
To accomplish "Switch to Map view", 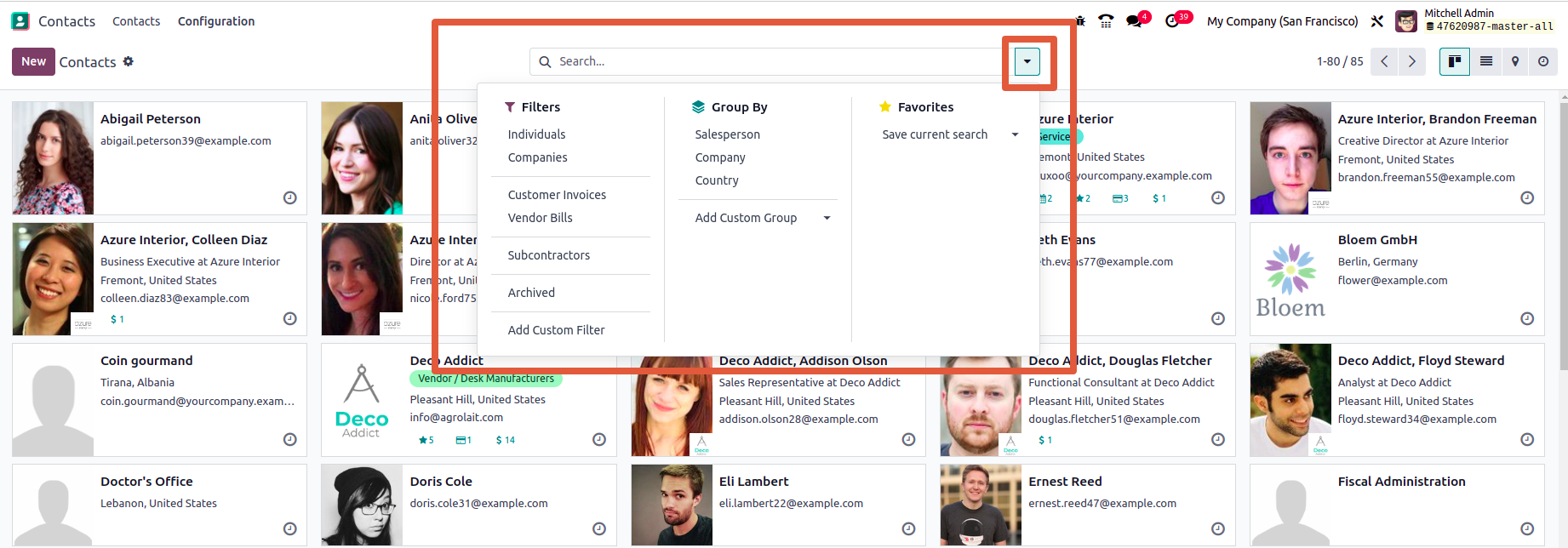I will click(1515, 61).
